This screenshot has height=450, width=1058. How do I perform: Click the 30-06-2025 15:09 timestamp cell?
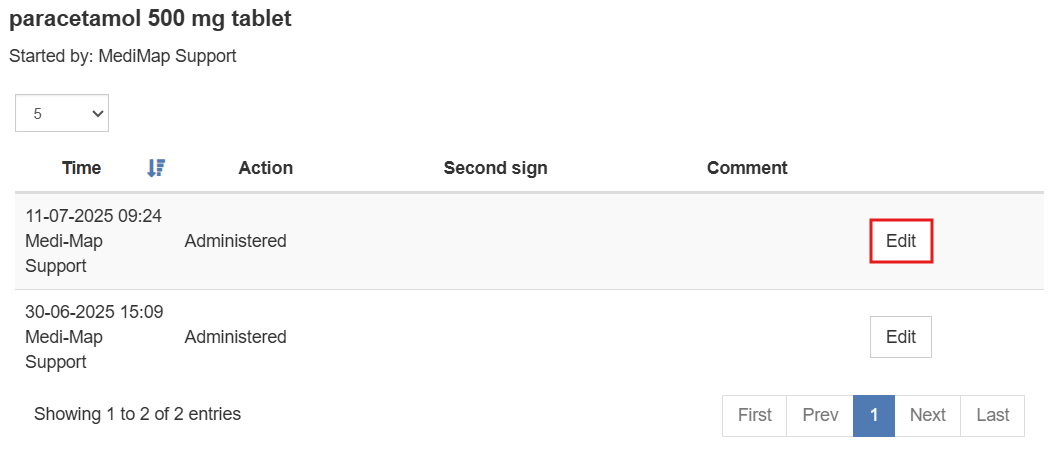pos(94,312)
